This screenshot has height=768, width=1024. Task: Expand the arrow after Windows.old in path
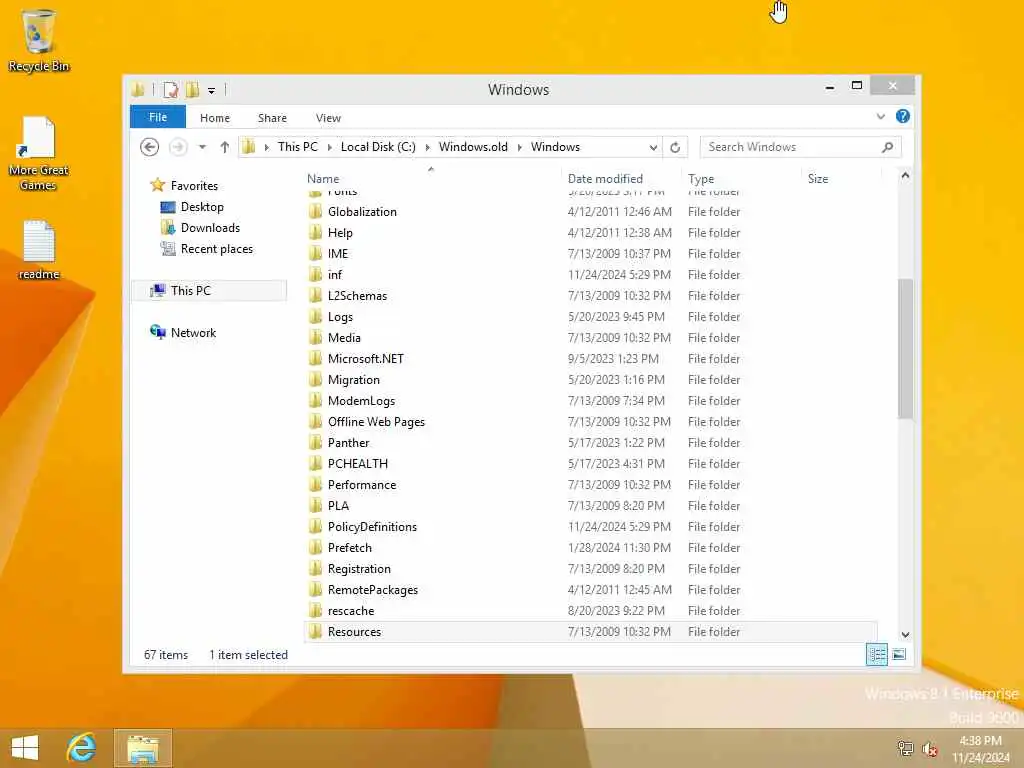pyautogui.click(x=520, y=147)
